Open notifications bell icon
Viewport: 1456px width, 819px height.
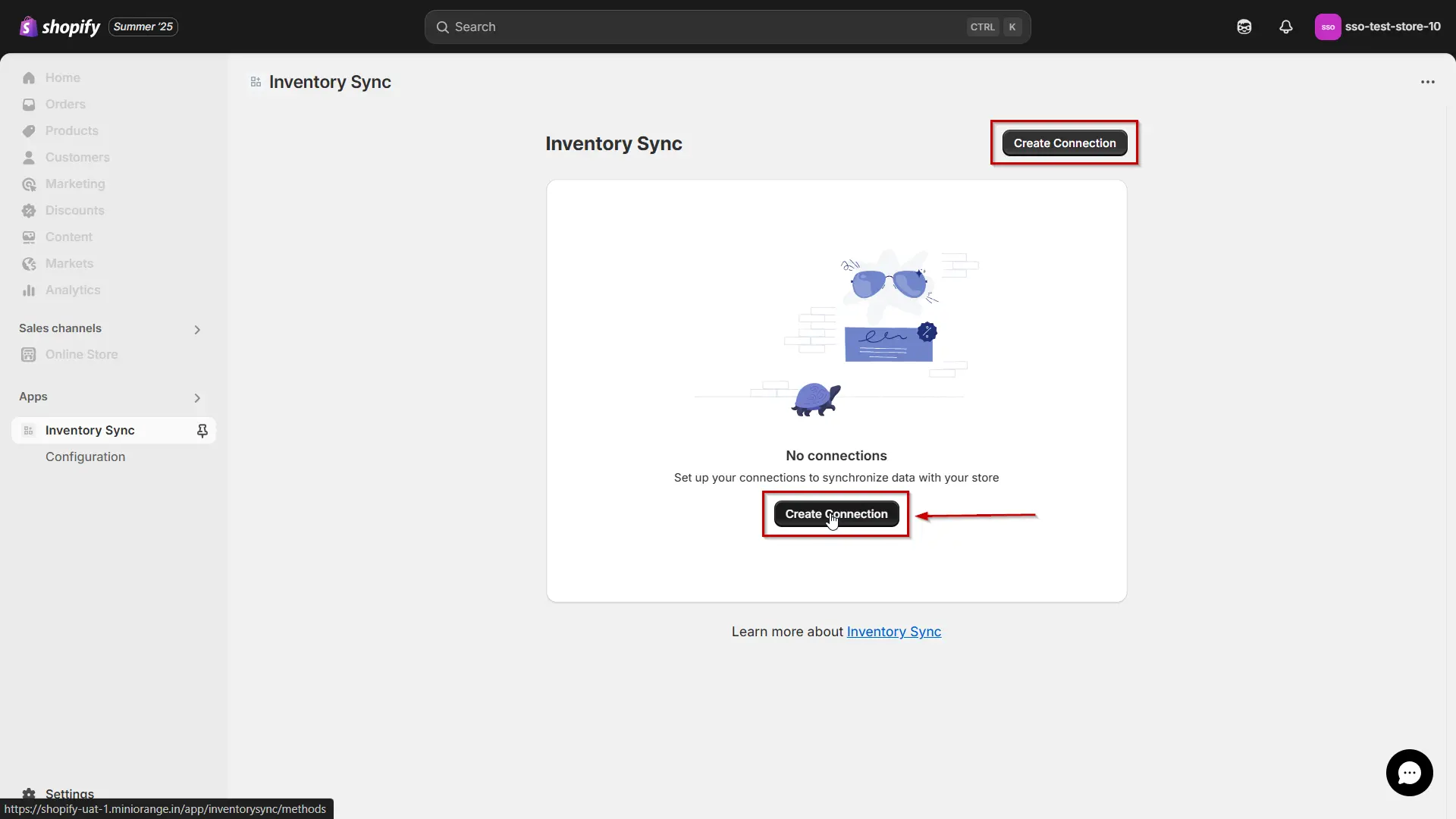point(1285,27)
